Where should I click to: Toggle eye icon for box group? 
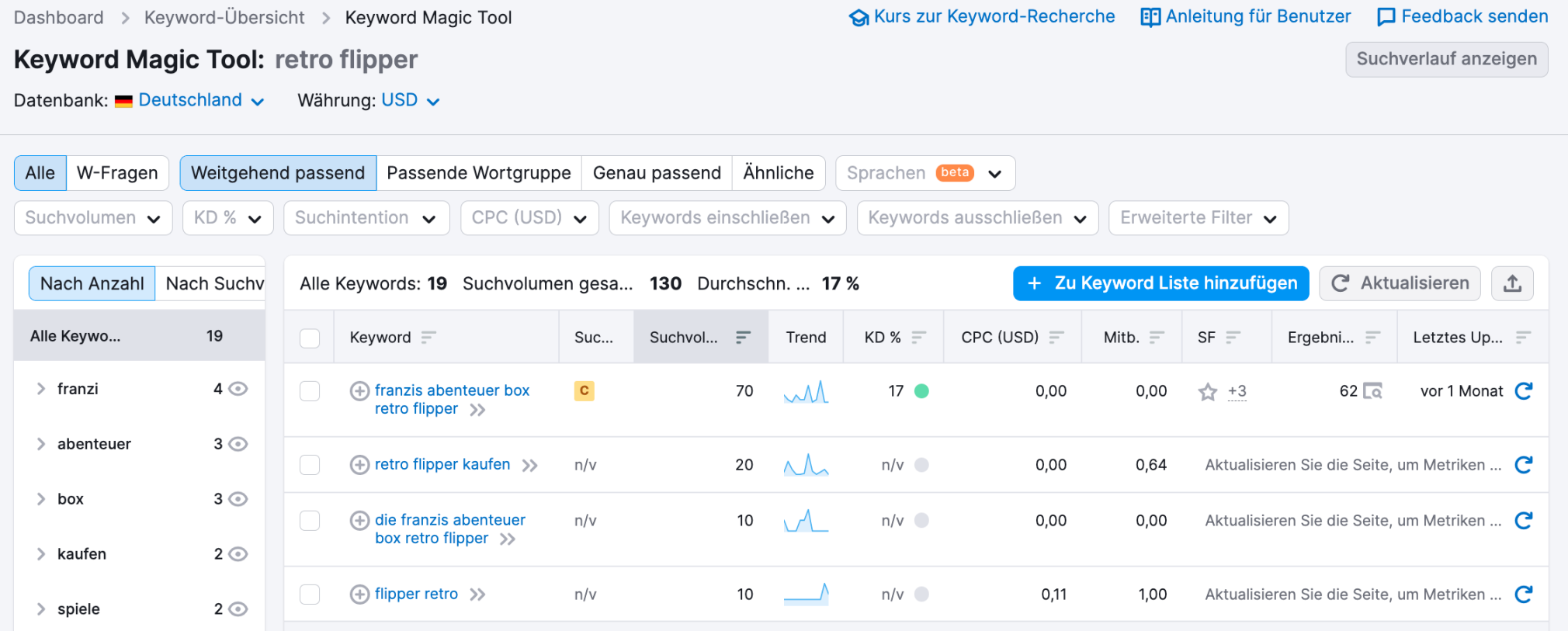pyautogui.click(x=238, y=499)
